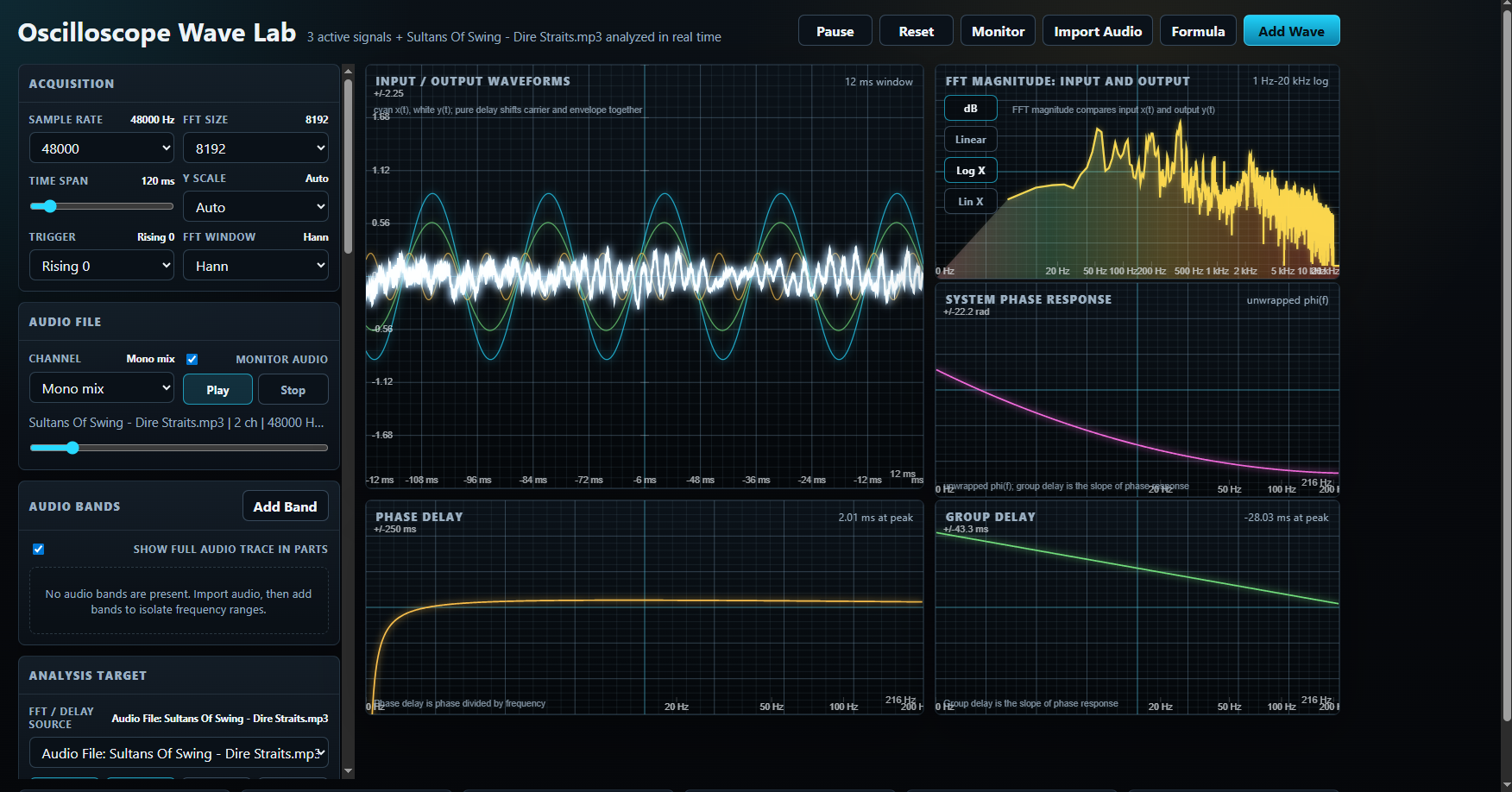Screen dimensions: 1512x792
Task: Click down arrow of sidebar scrollbar
Action: pos(349,771)
